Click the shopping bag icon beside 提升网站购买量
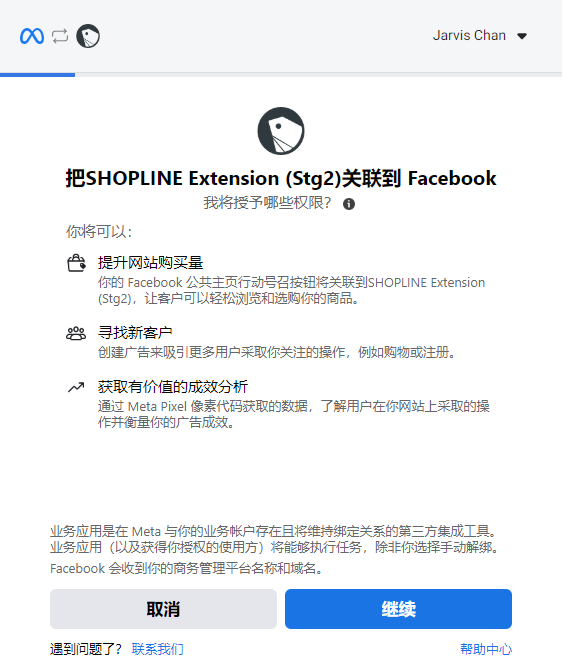 point(77,263)
